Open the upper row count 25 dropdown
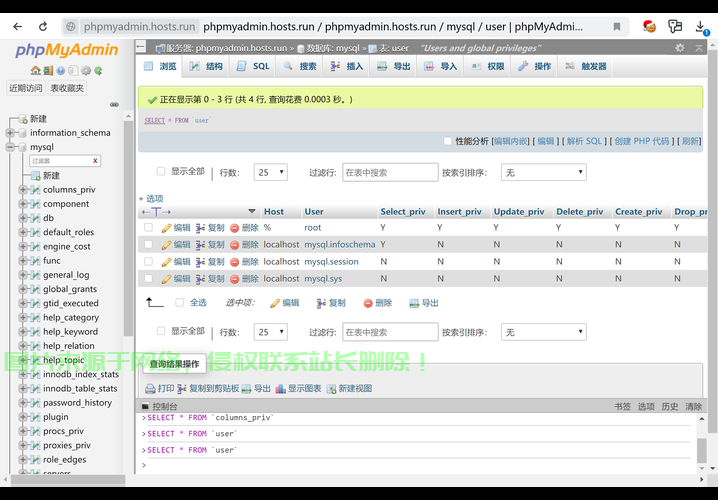The image size is (718, 500). (271, 172)
